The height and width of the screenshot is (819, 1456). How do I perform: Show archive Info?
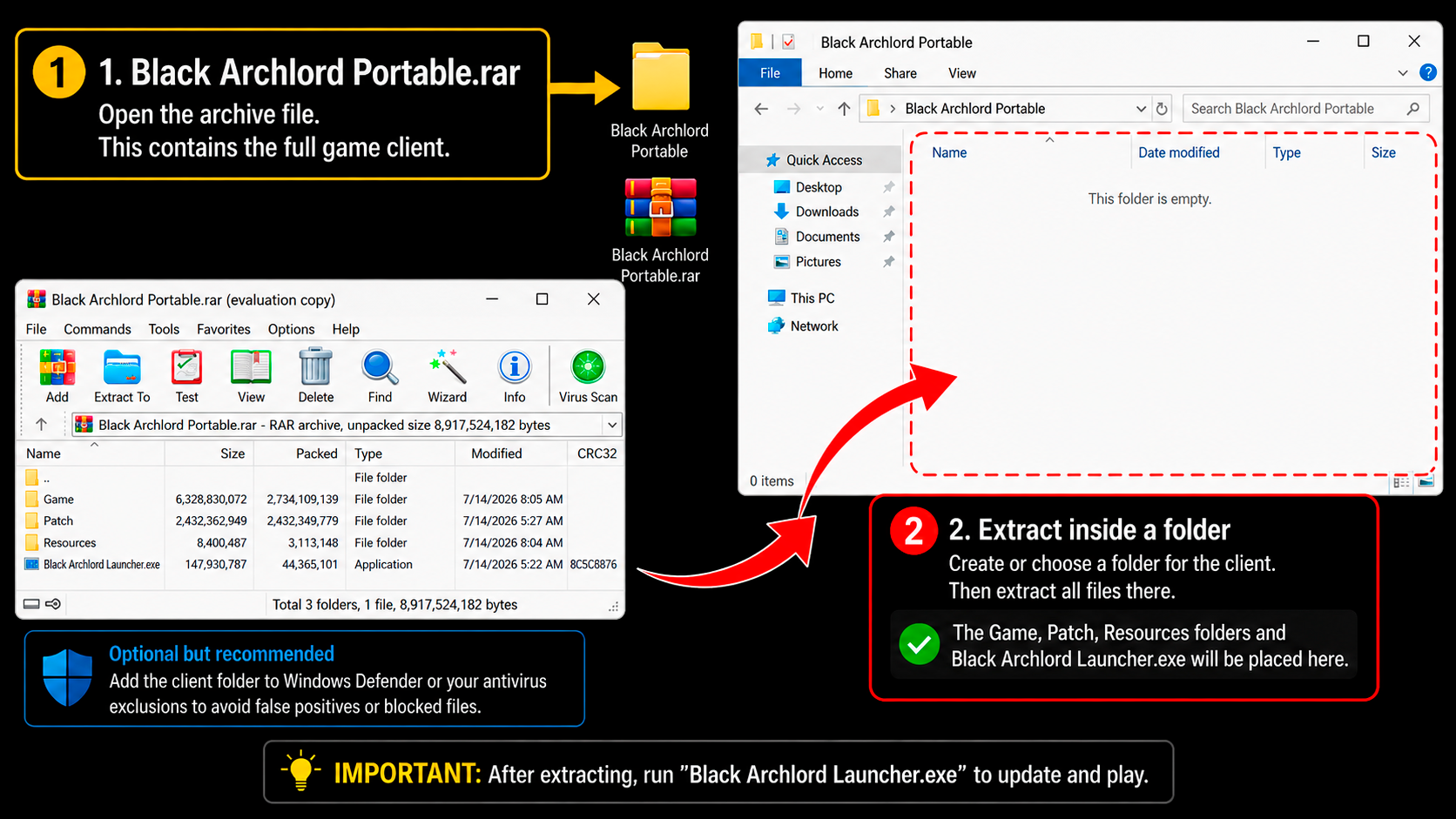[x=515, y=376]
